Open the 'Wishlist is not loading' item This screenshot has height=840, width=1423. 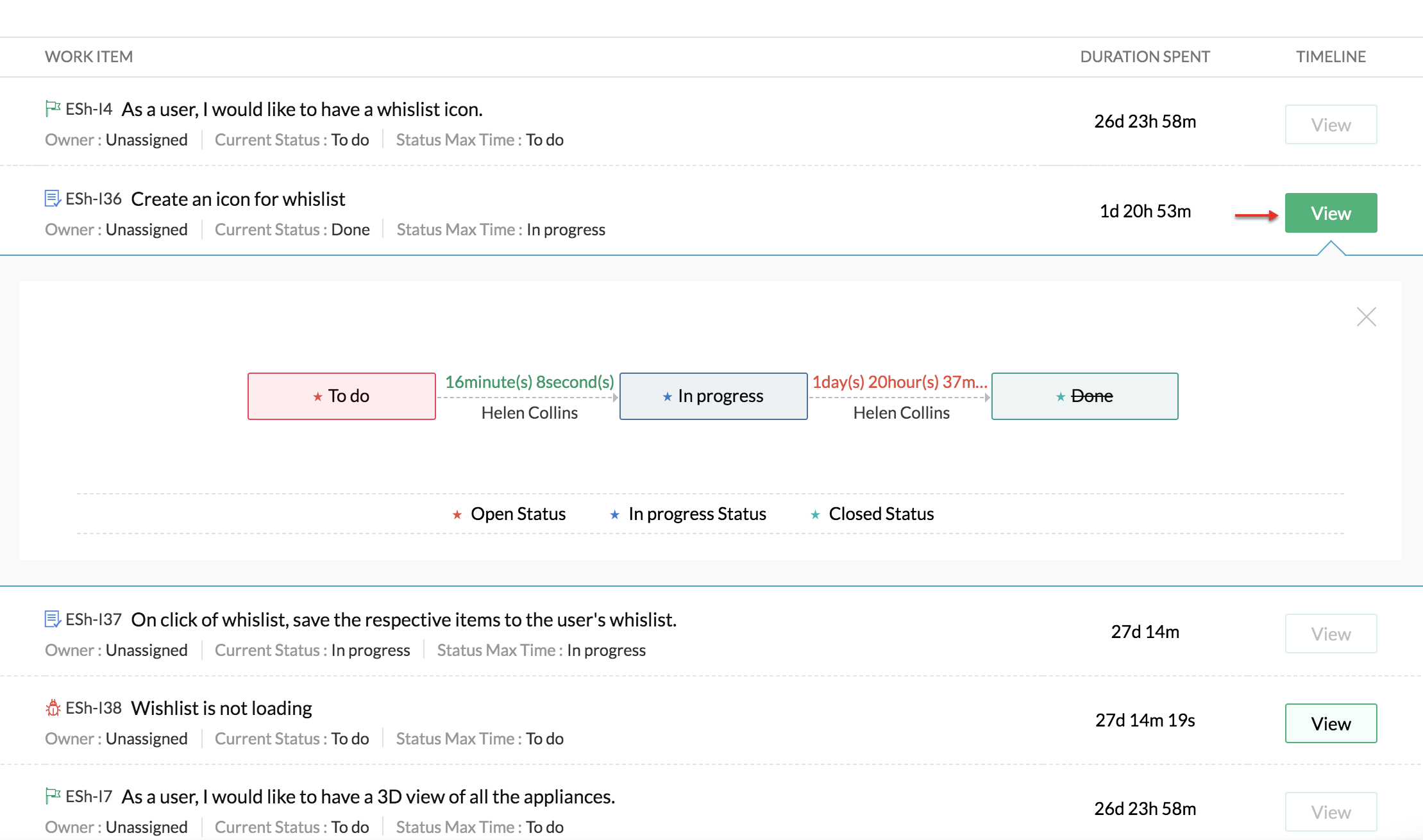(221, 709)
